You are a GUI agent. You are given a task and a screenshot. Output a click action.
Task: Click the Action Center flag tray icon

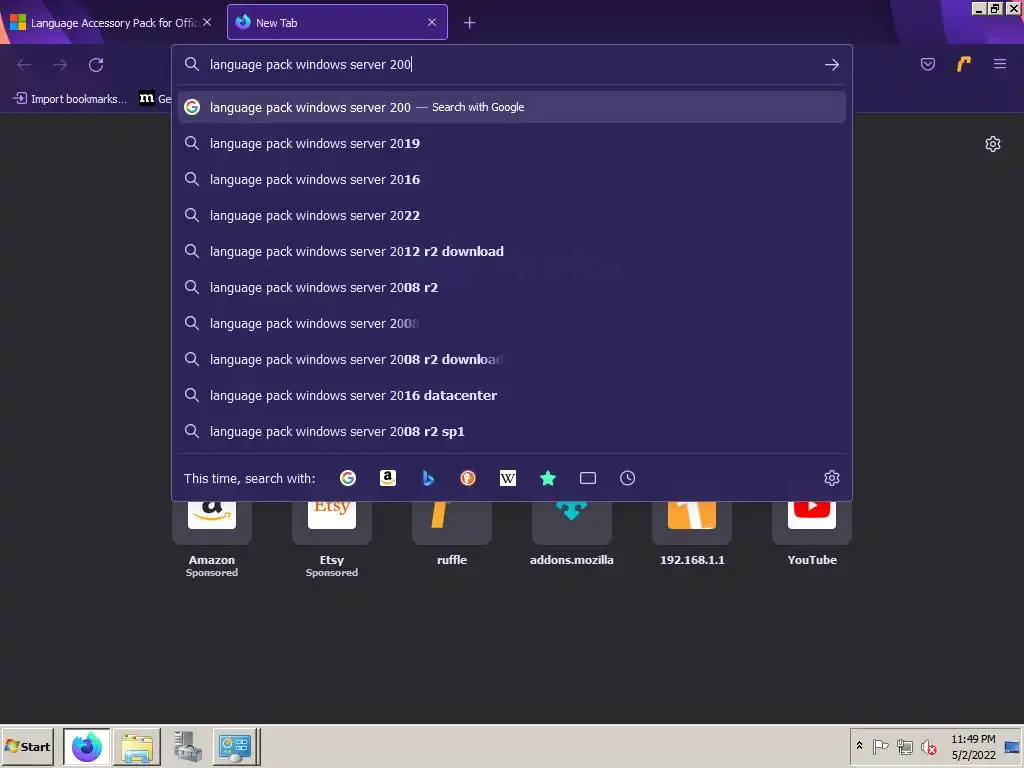[880, 746]
